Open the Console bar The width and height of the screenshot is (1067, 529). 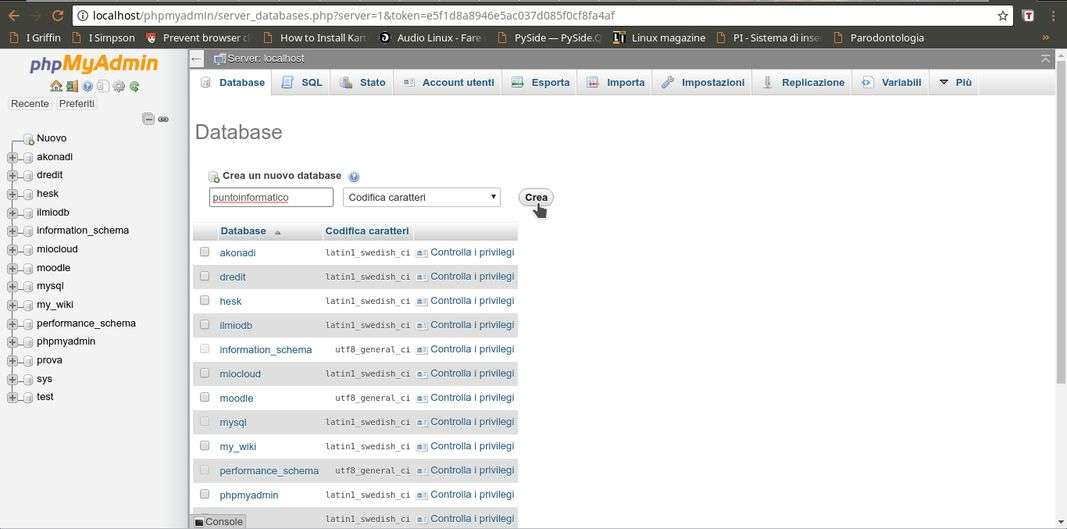(x=218, y=522)
